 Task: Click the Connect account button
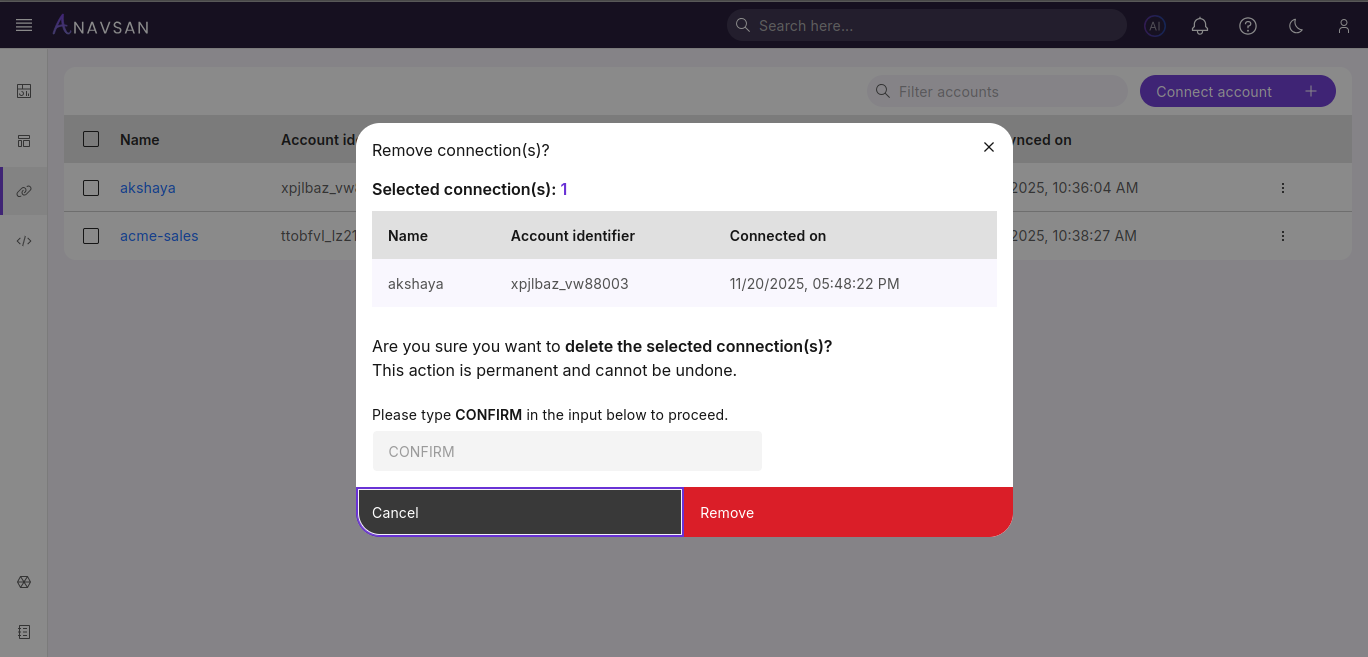[x=1237, y=91]
